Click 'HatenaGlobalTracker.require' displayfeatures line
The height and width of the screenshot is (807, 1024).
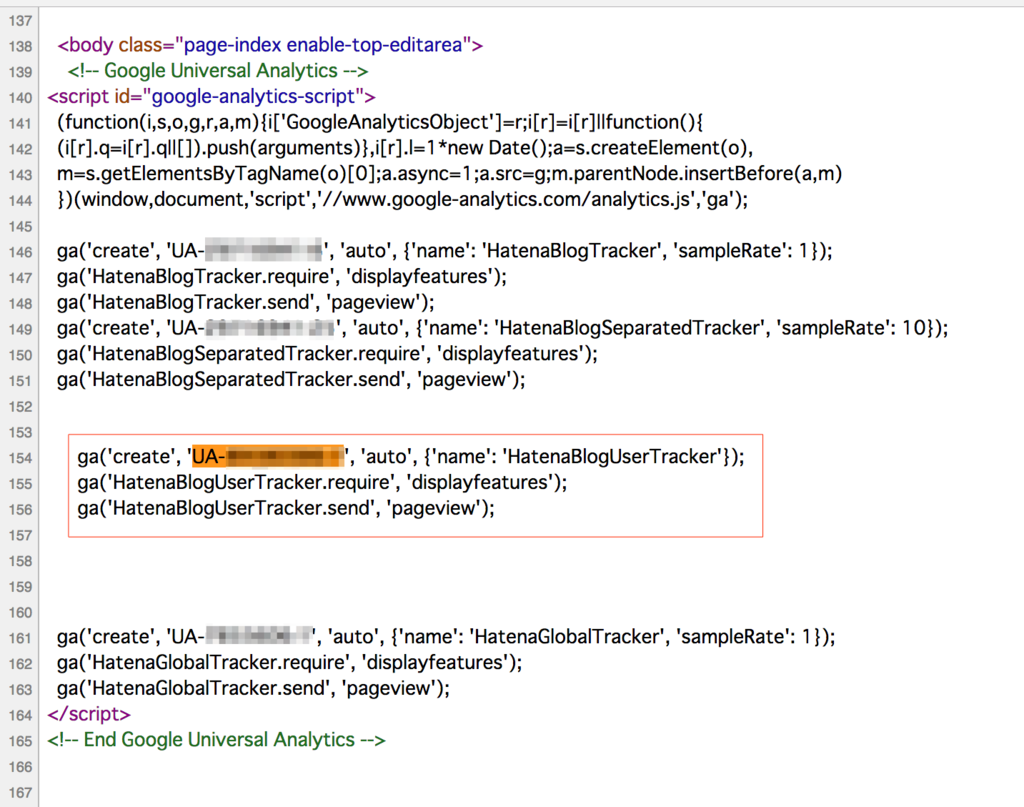(x=289, y=663)
